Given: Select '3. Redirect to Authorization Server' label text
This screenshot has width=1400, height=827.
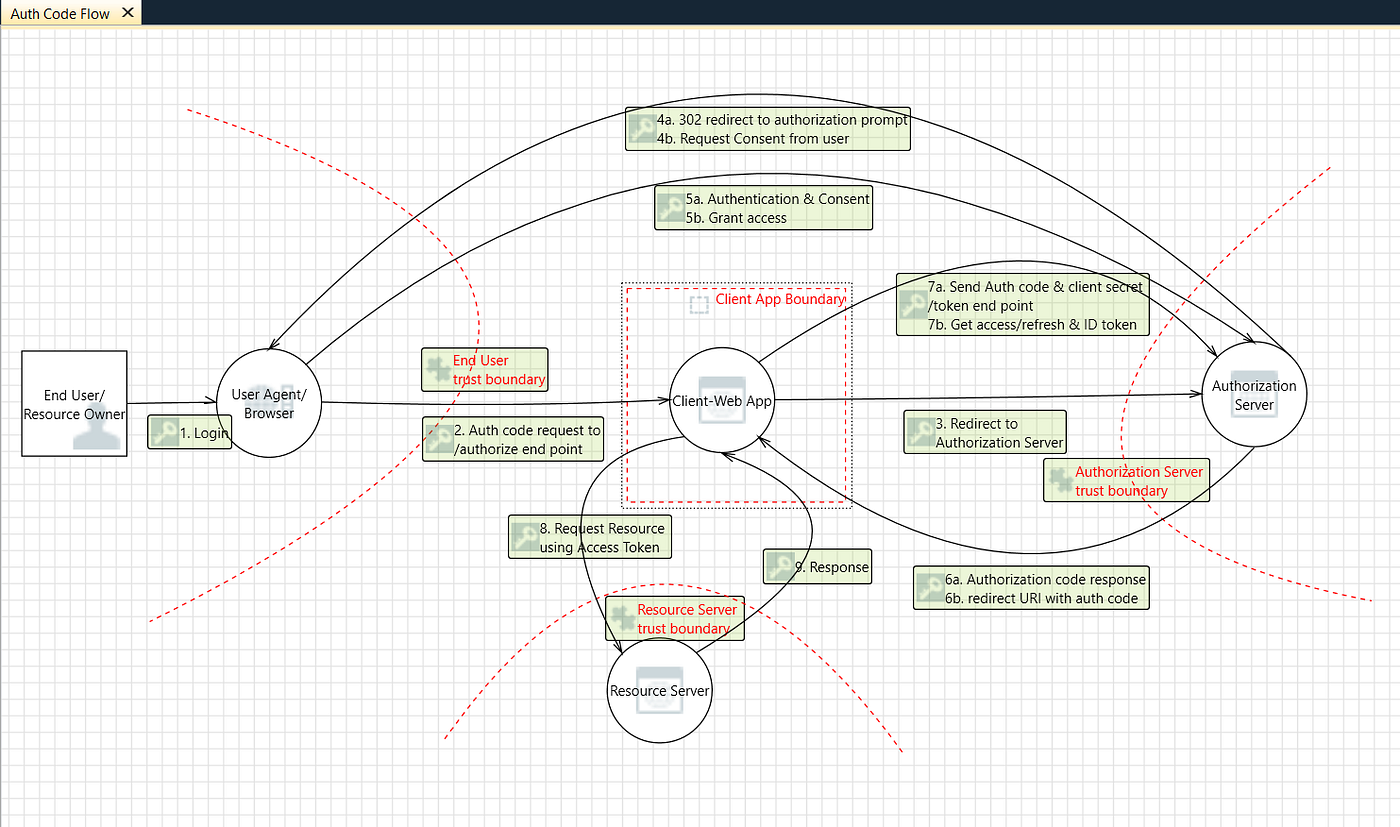Looking at the screenshot, I should coord(1000,433).
